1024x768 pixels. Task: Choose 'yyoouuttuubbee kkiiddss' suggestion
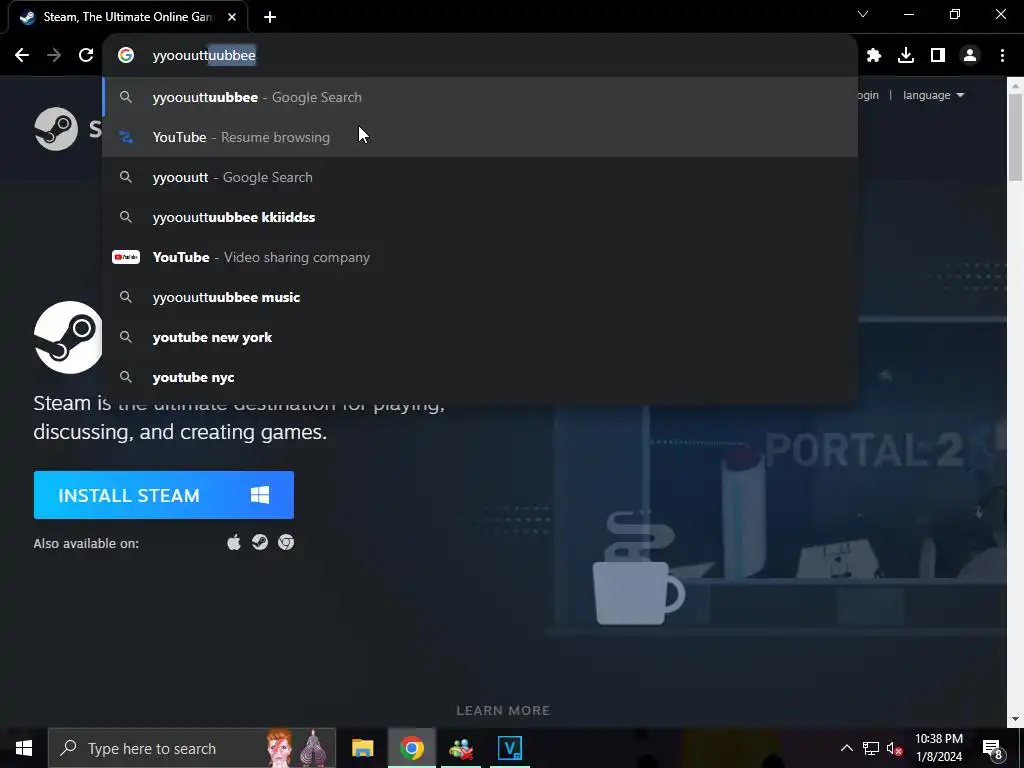point(480,217)
